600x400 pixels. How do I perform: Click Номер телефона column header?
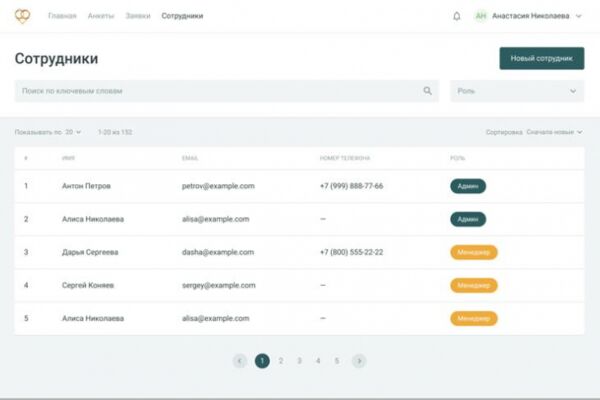pyautogui.click(x=345, y=158)
